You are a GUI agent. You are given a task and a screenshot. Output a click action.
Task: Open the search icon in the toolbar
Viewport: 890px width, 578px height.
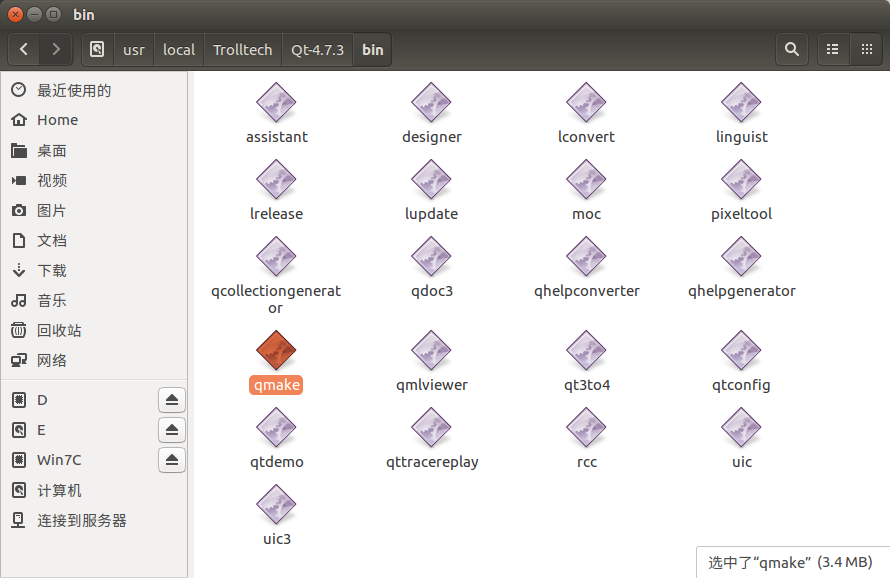coord(791,49)
